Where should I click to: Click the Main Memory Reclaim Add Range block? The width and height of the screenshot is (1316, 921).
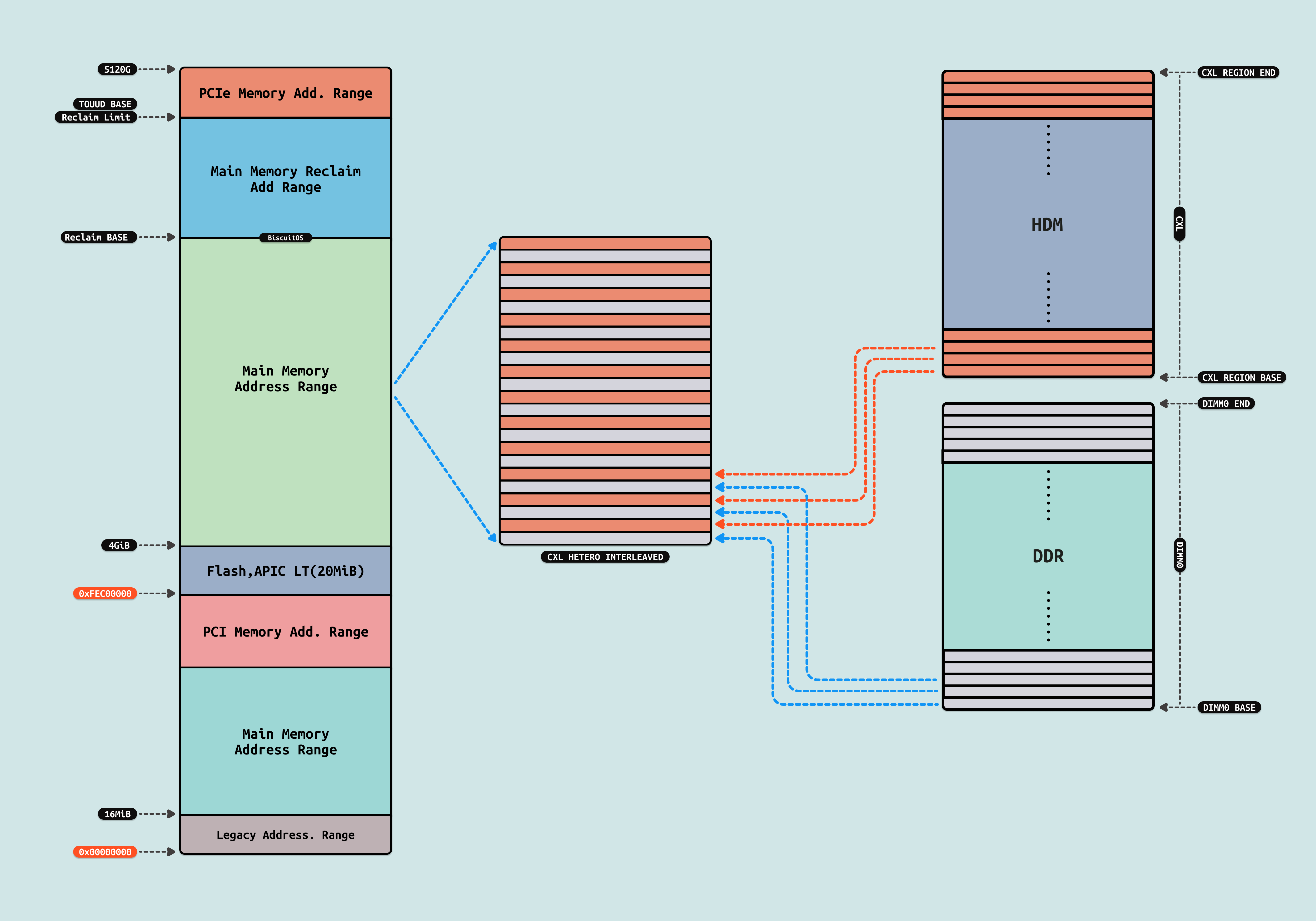click(x=285, y=179)
